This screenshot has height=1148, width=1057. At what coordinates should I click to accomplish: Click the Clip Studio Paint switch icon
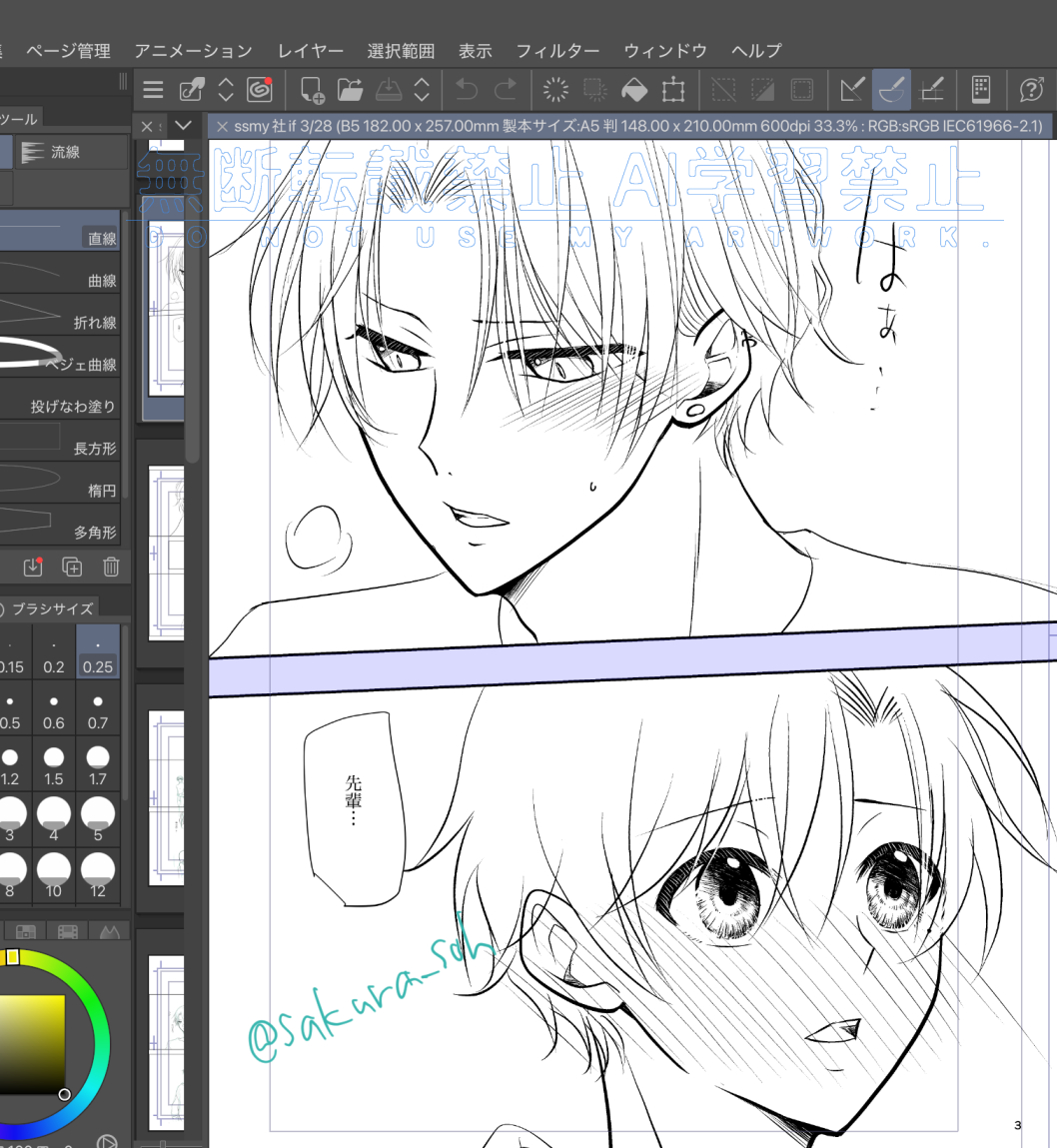pyautogui.click(x=192, y=90)
